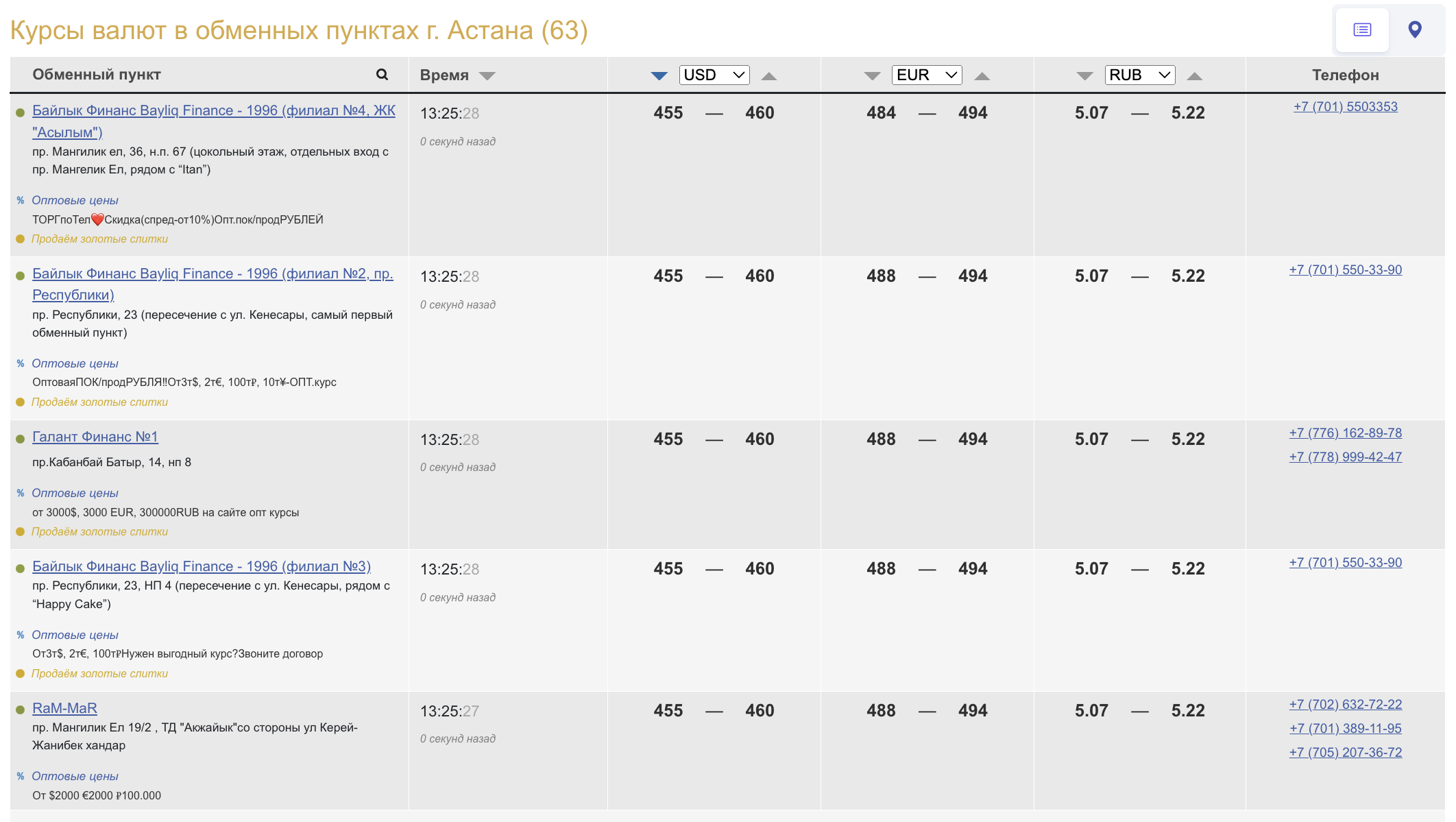
Task: Open the RUB currency dropdown
Action: 1139,75
